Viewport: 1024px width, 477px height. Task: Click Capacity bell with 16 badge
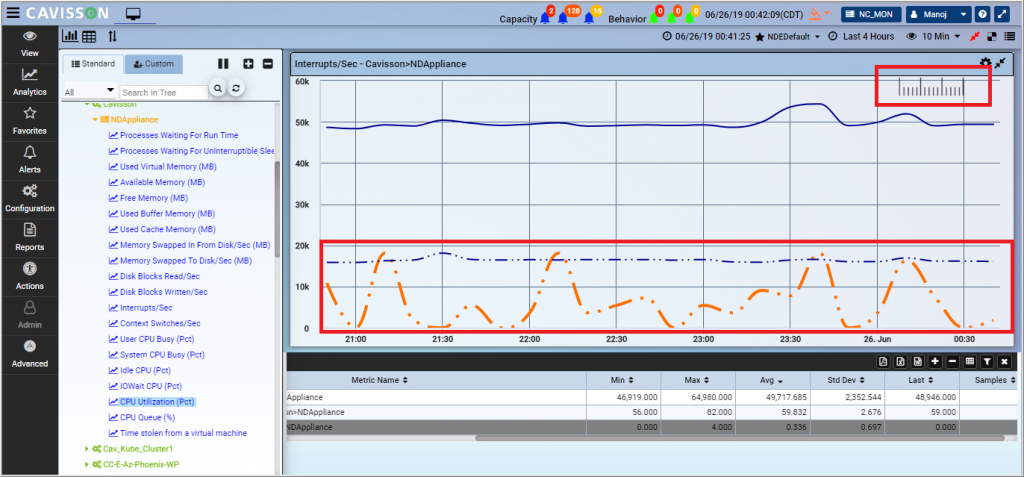(590, 18)
